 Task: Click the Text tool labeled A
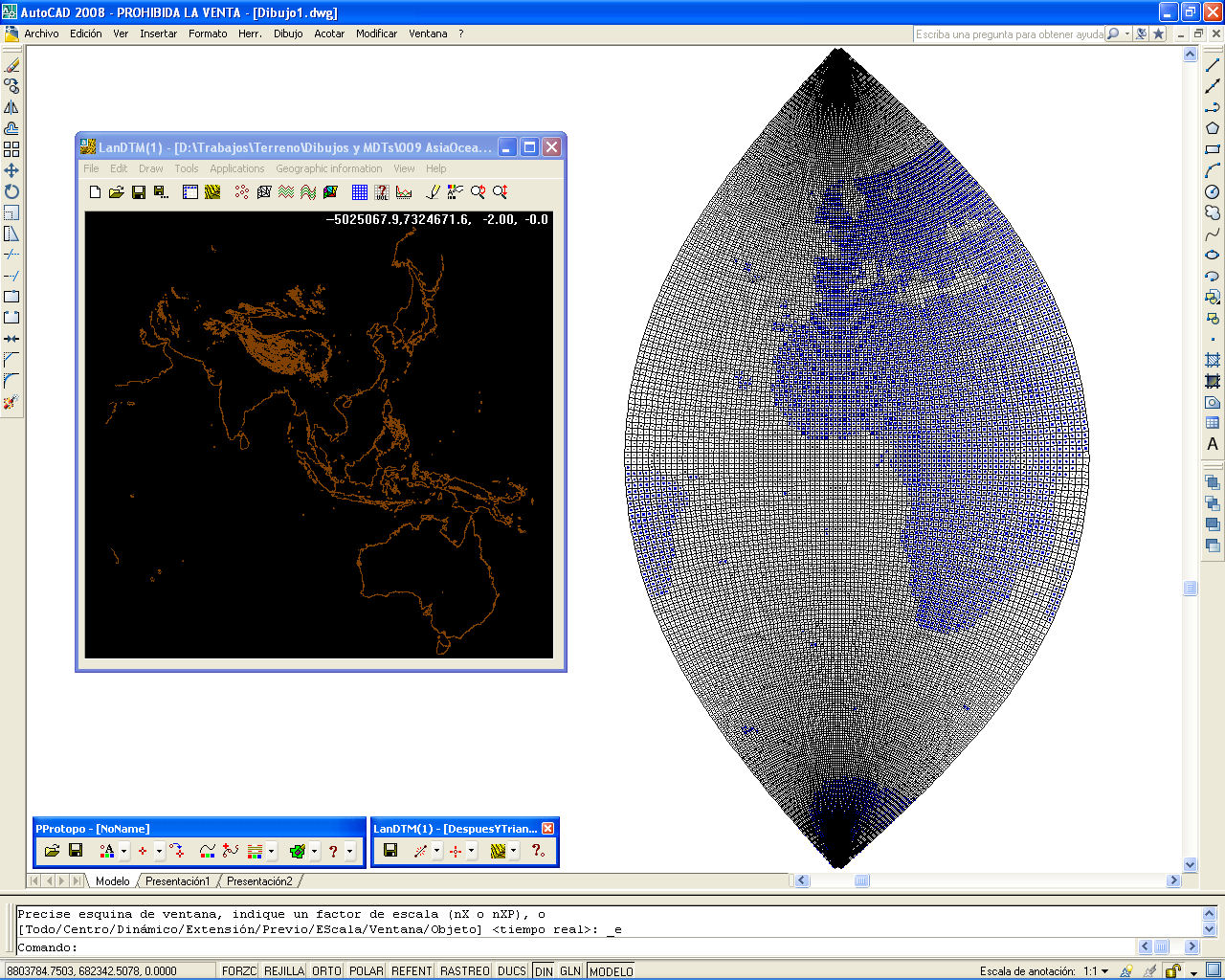pyautogui.click(x=1213, y=444)
